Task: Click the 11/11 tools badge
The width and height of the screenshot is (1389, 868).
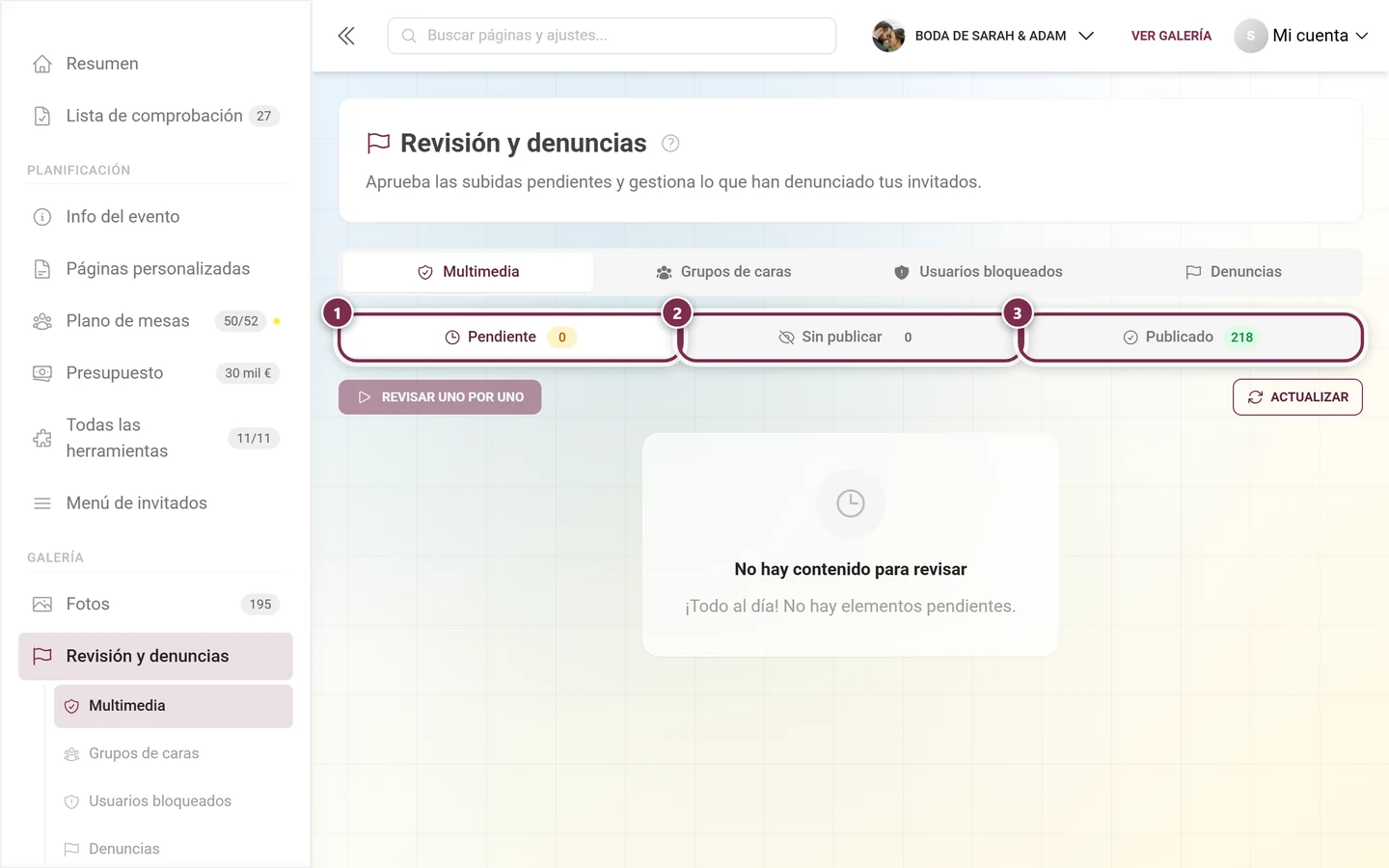Action: (254, 438)
